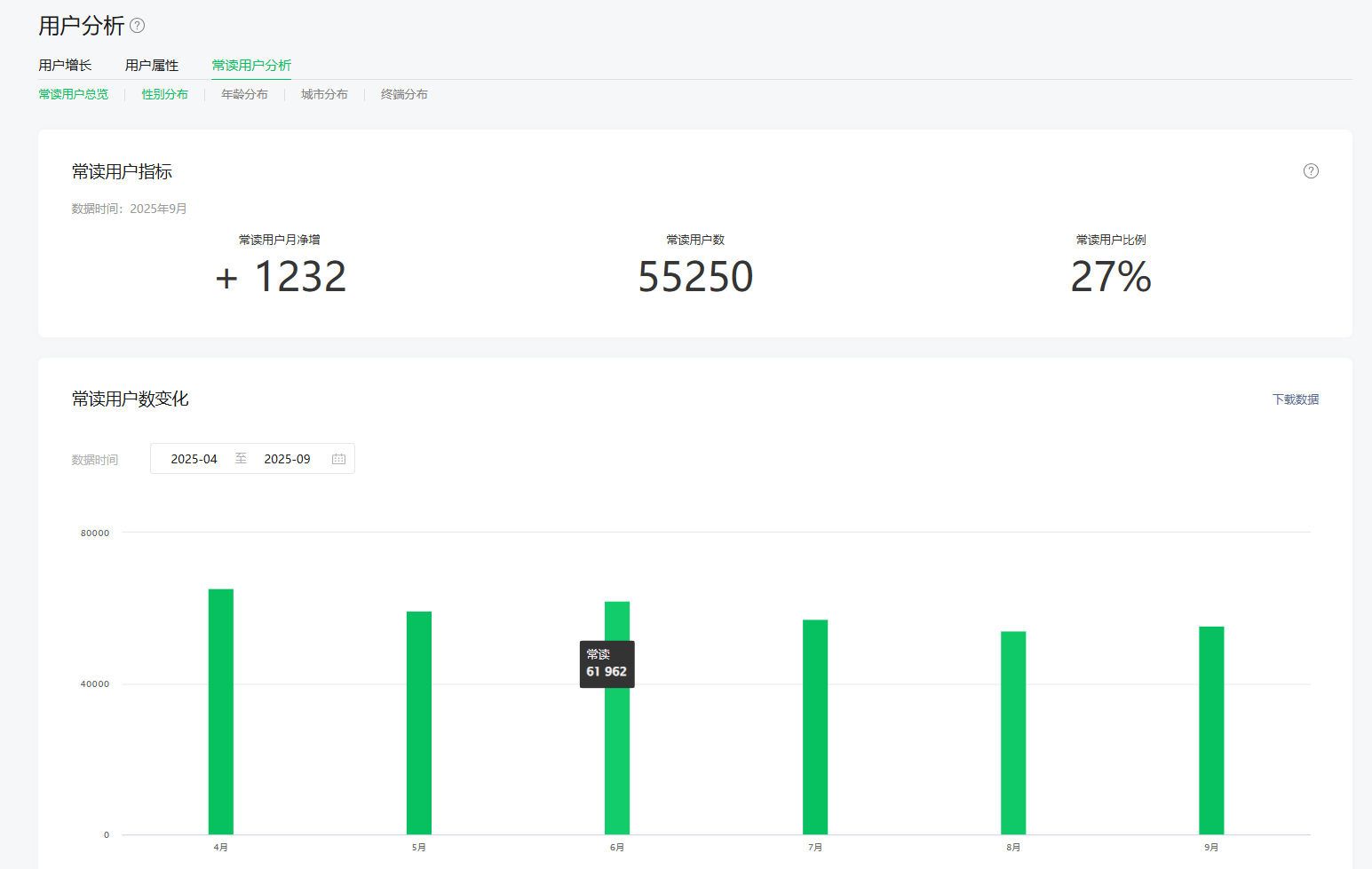The height and width of the screenshot is (869, 1372).
Task: Click the calendar icon in date range picker
Action: point(338,459)
